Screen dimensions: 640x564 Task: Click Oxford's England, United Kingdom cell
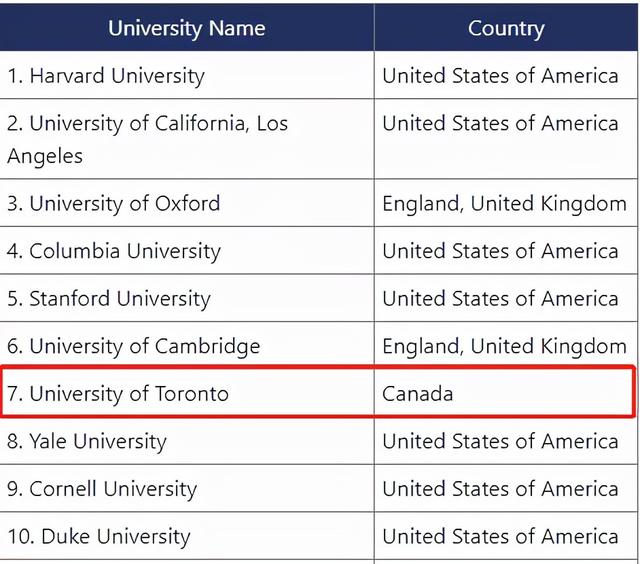(x=504, y=204)
